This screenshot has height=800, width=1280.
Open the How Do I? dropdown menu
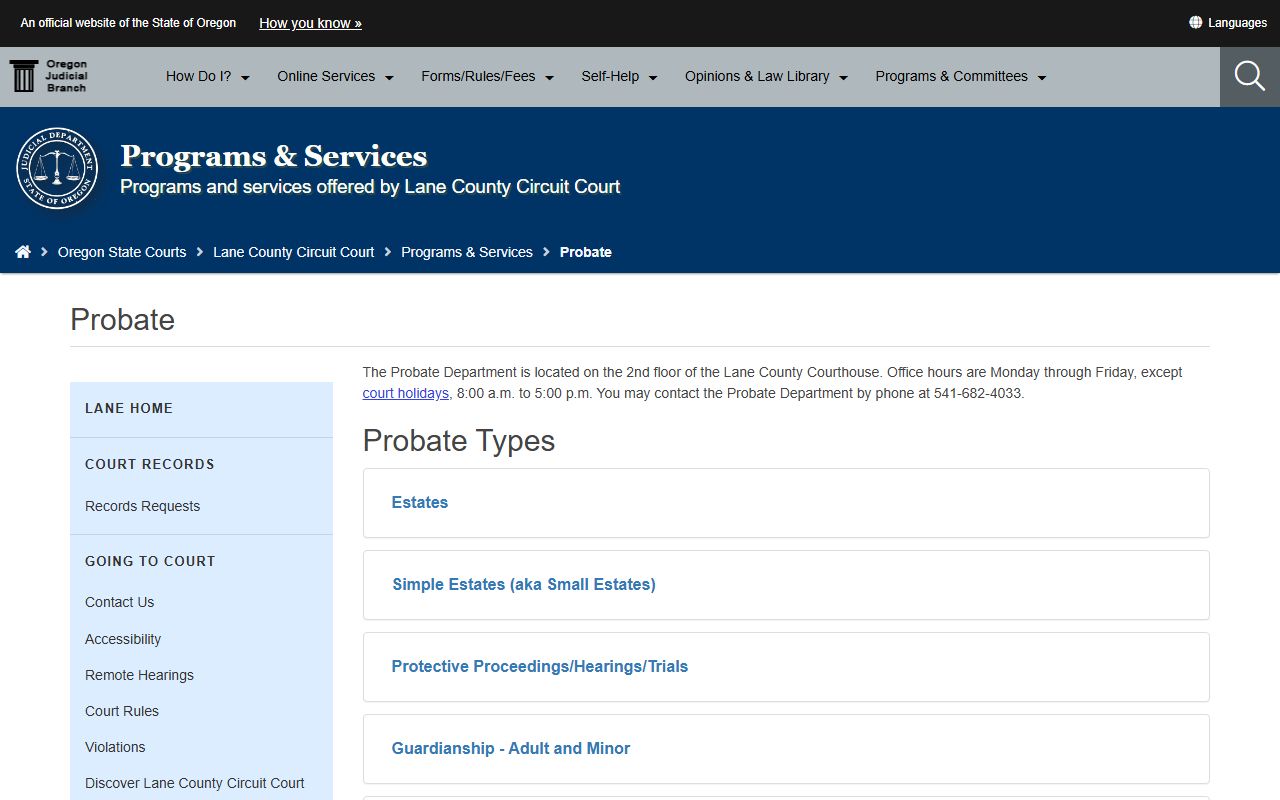(x=208, y=76)
